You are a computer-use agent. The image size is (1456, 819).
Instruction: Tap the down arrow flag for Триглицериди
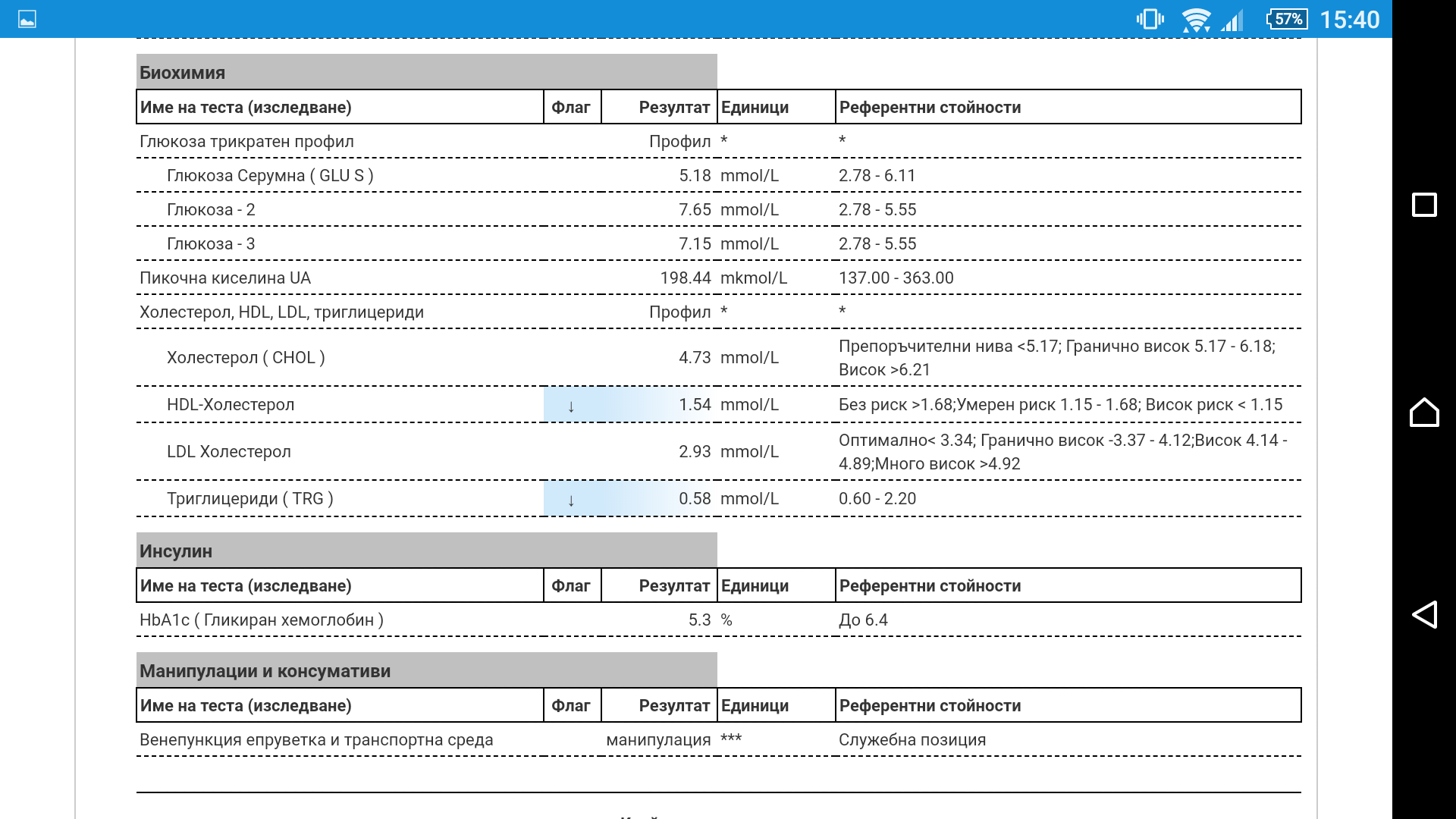click(x=571, y=500)
